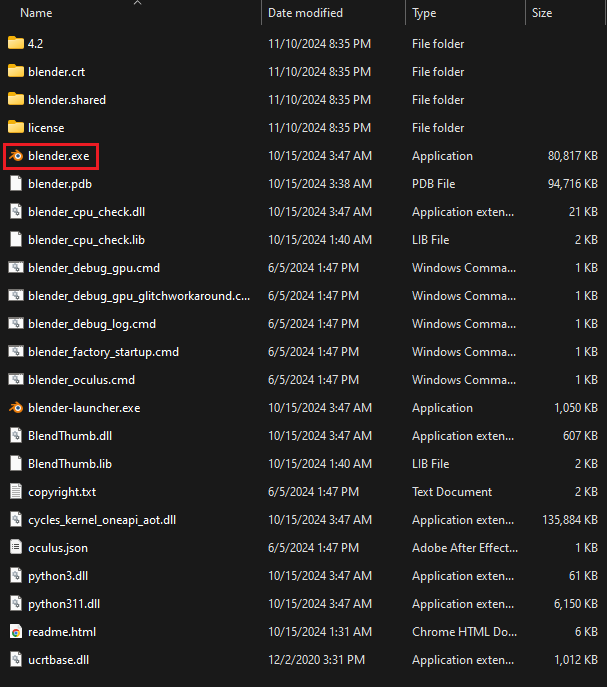Click the blender.exe Blender logo icon
This screenshot has height=687, width=607.
pyautogui.click(x=16, y=156)
